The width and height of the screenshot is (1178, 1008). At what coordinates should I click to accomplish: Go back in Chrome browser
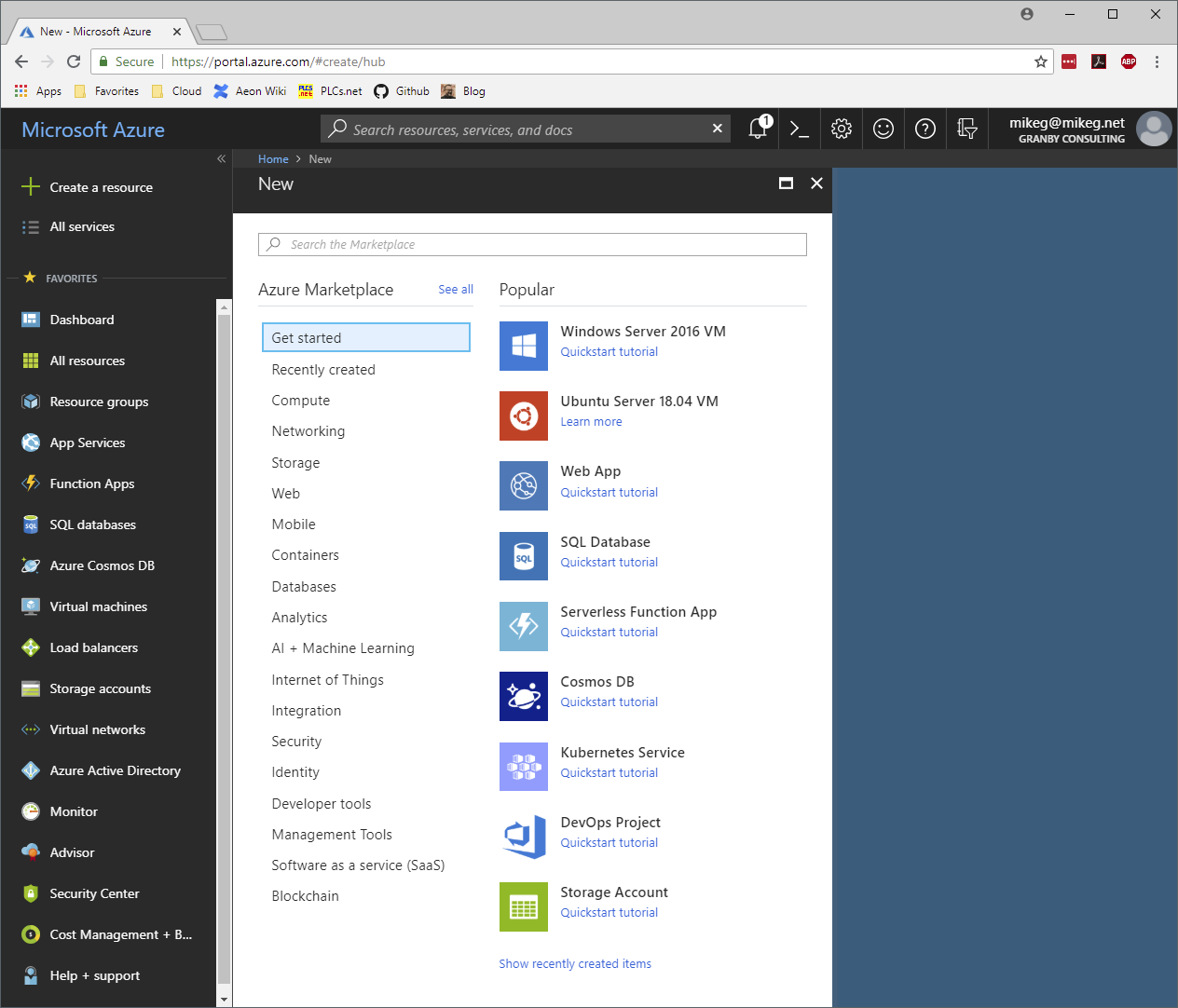coord(21,61)
